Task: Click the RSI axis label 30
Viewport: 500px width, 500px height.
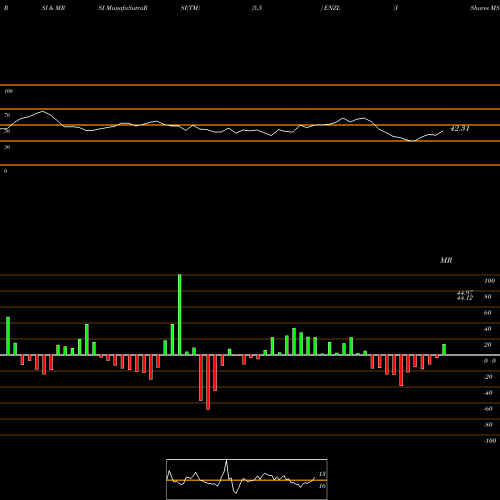Action: [x=7, y=147]
